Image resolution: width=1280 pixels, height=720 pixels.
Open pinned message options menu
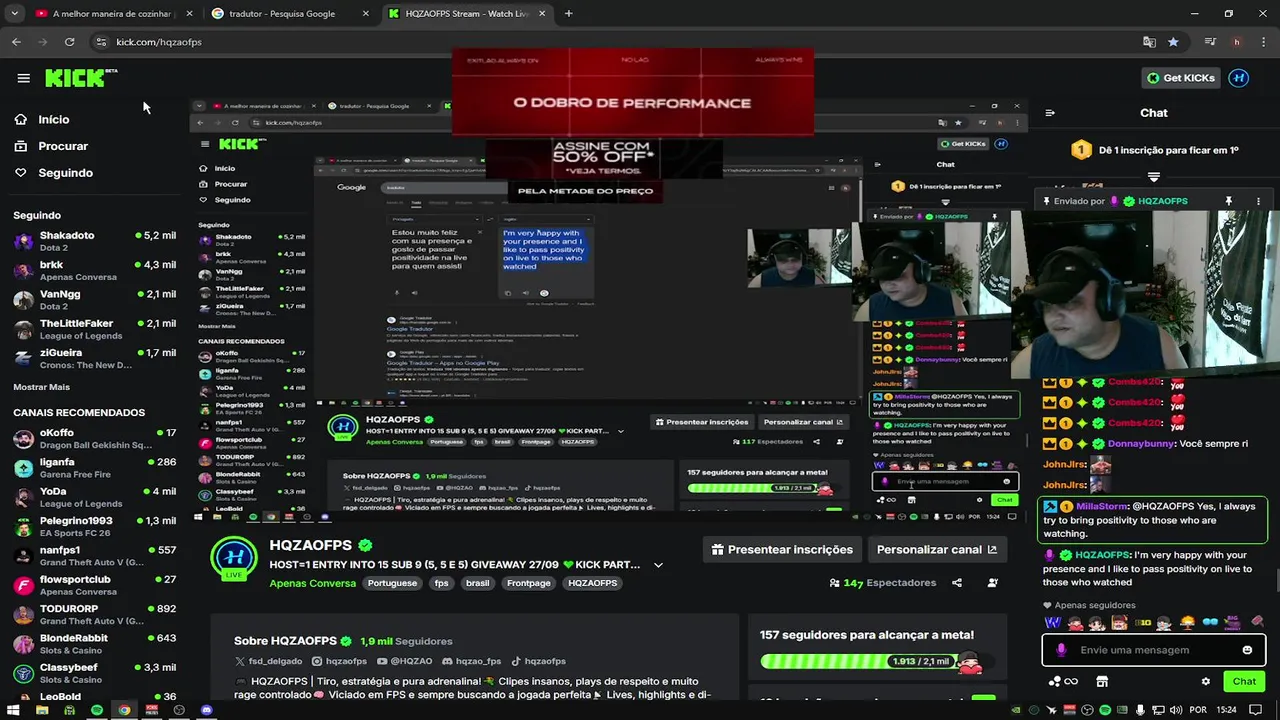coord(1258,201)
